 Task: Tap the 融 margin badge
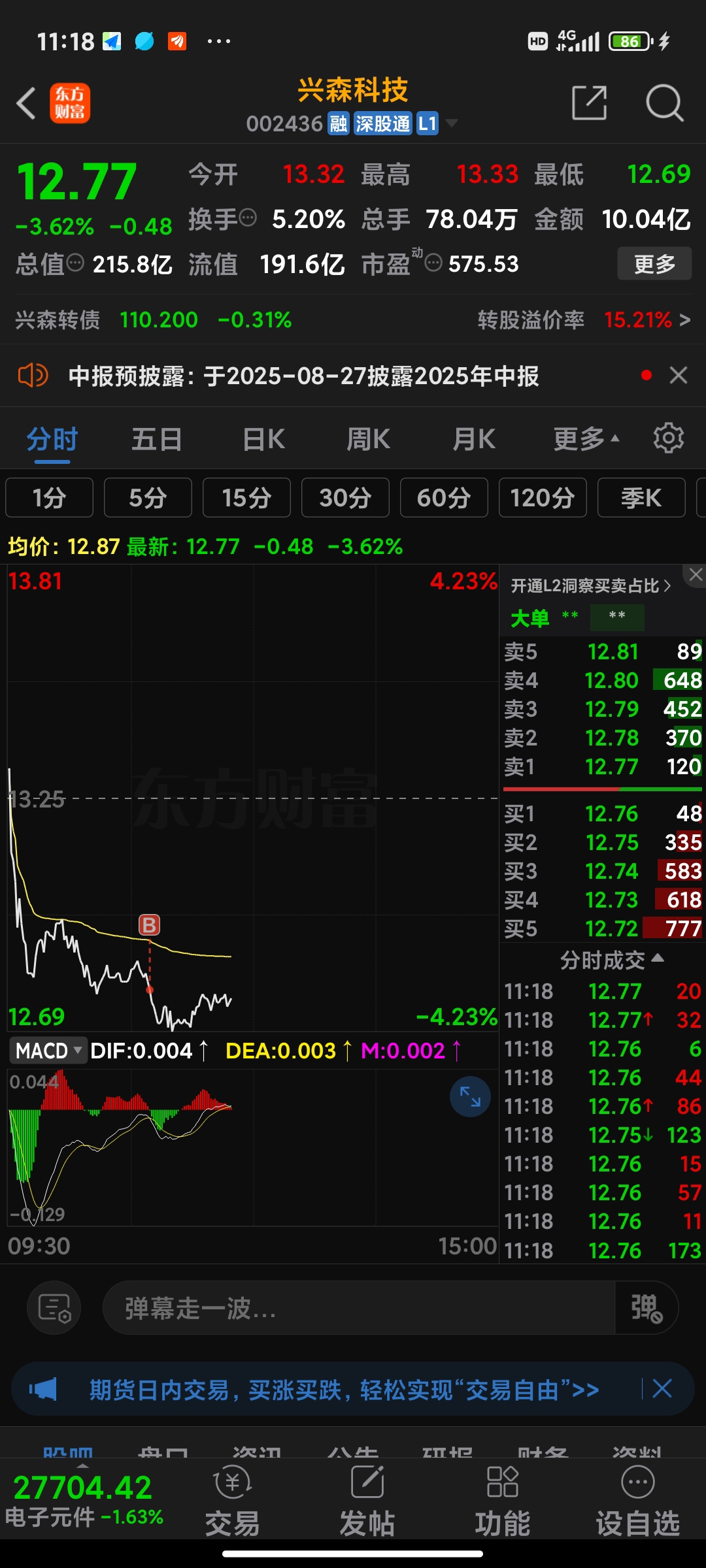(339, 123)
